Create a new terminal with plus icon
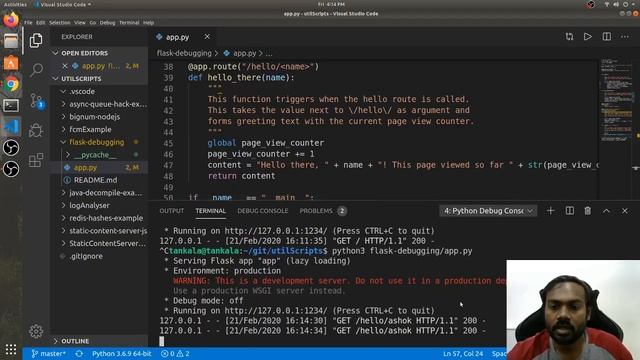 coord(551,211)
